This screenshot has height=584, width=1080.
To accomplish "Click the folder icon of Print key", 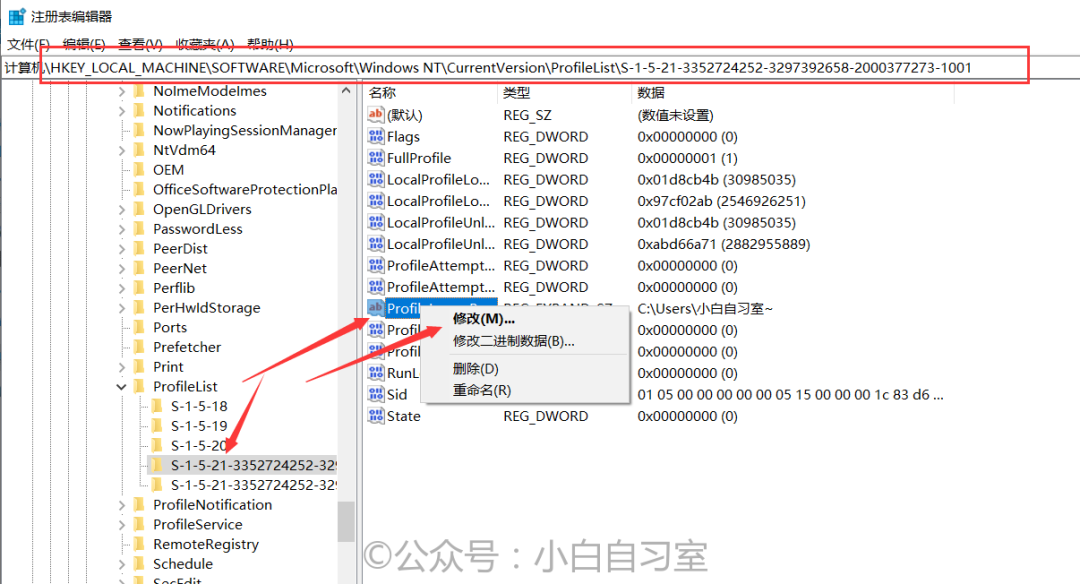I will coord(140,366).
